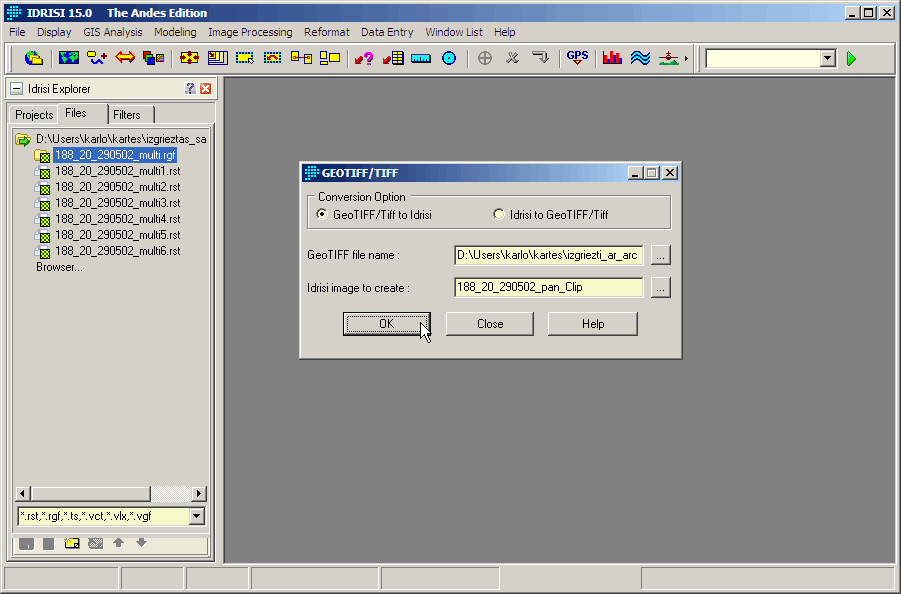Click the up arrow icon at Explorer bottom

pos(118,542)
